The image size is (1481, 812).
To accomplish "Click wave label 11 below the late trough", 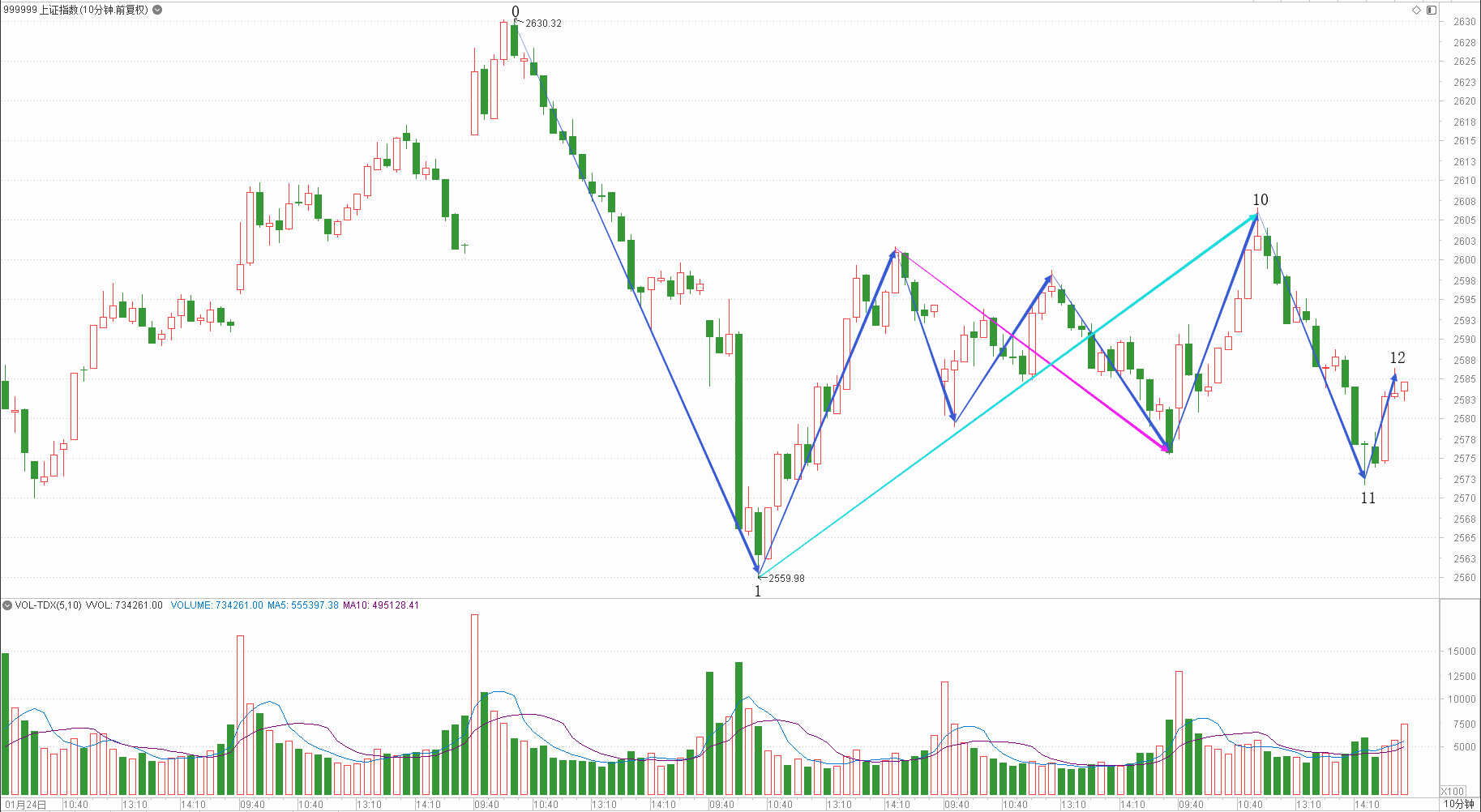I will point(1368,498).
